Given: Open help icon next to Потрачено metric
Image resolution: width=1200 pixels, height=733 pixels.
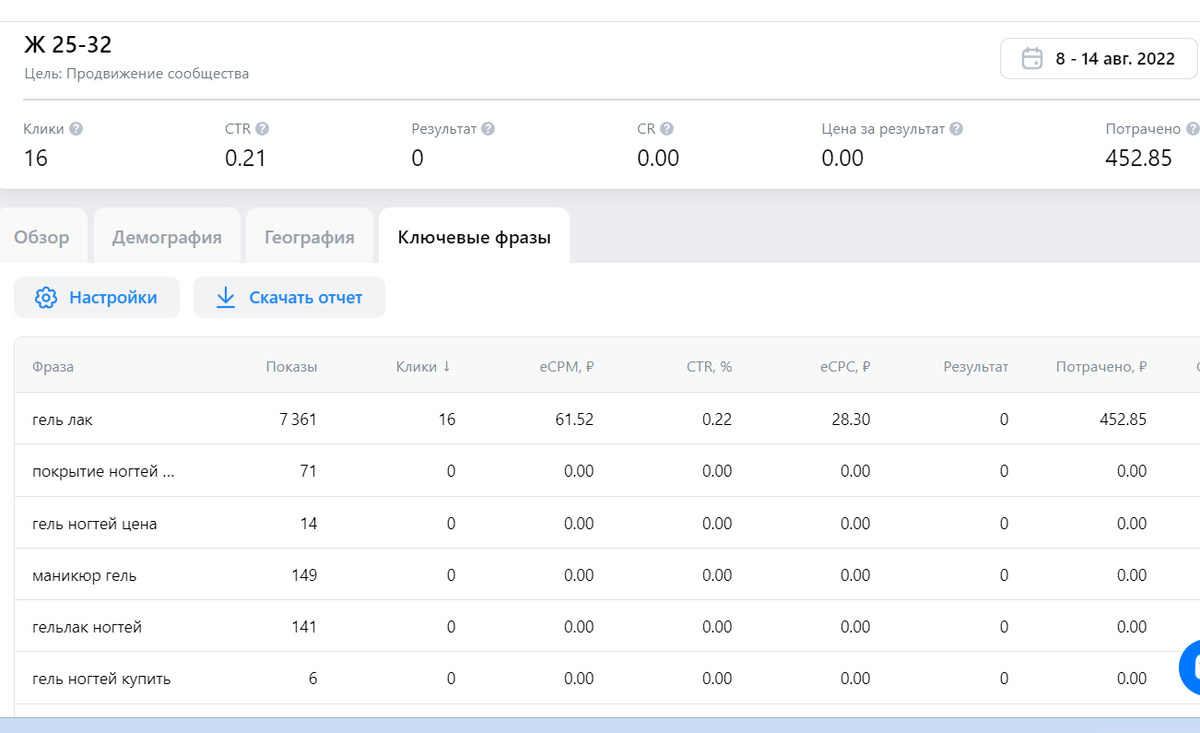Looking at the screenshot, I should click(1192, 129).
